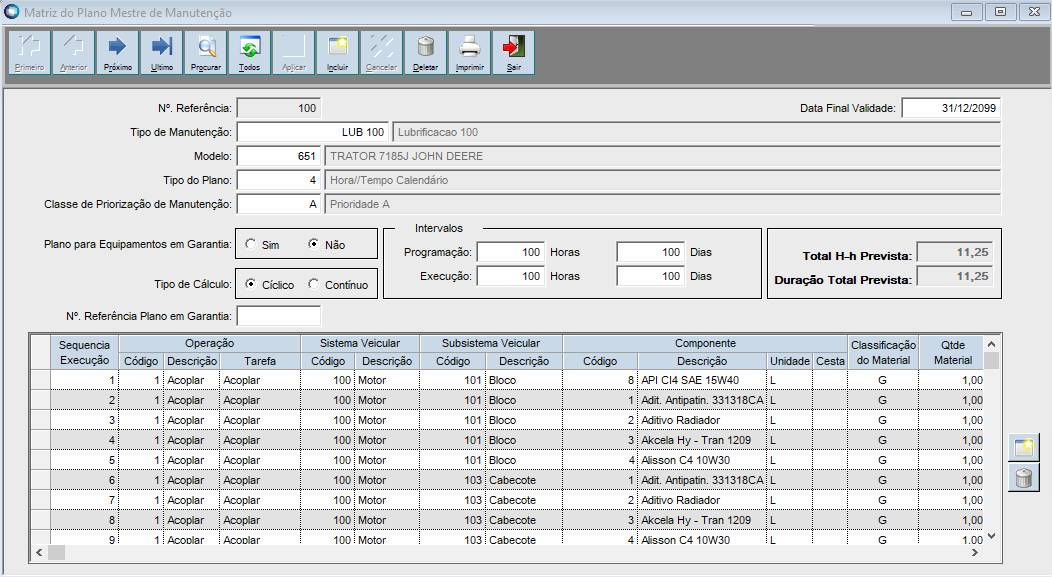Click Nº. Referência Plano em Garantia field
Image resolution: width=1052 pixels, height=577 pixels.
coord(279,315)
